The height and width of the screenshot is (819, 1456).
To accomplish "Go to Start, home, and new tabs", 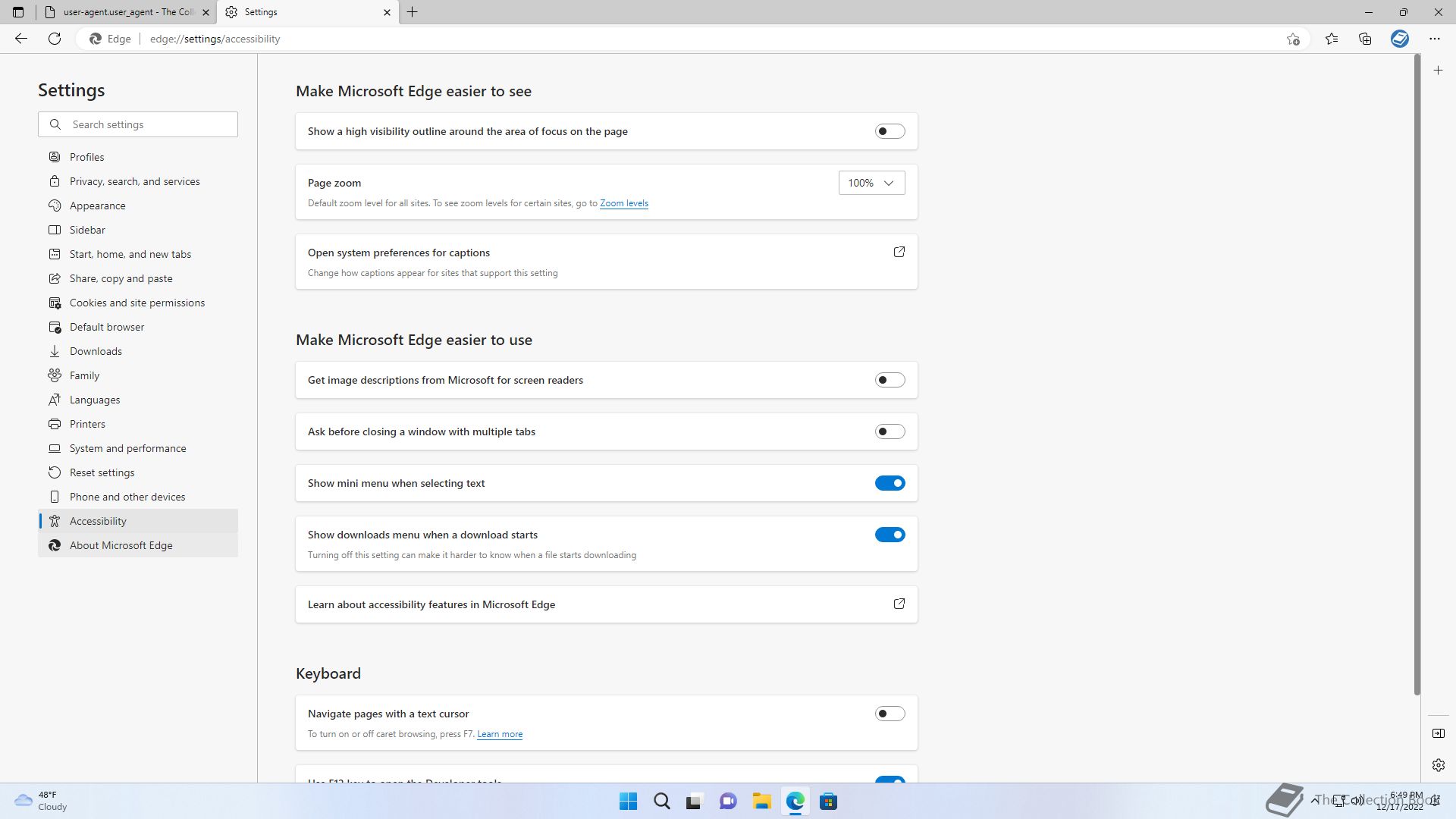I will click(138, 254).
